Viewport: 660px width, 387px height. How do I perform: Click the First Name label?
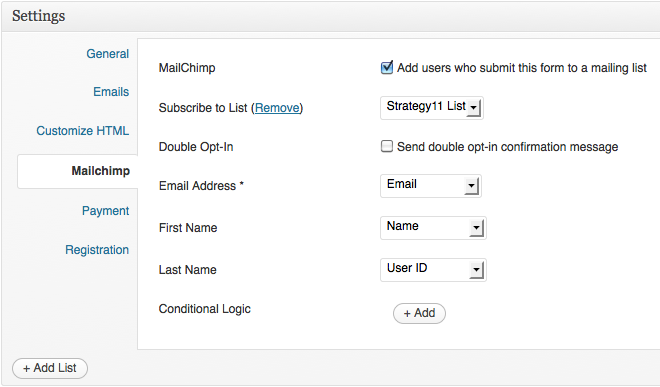[188, 228]
